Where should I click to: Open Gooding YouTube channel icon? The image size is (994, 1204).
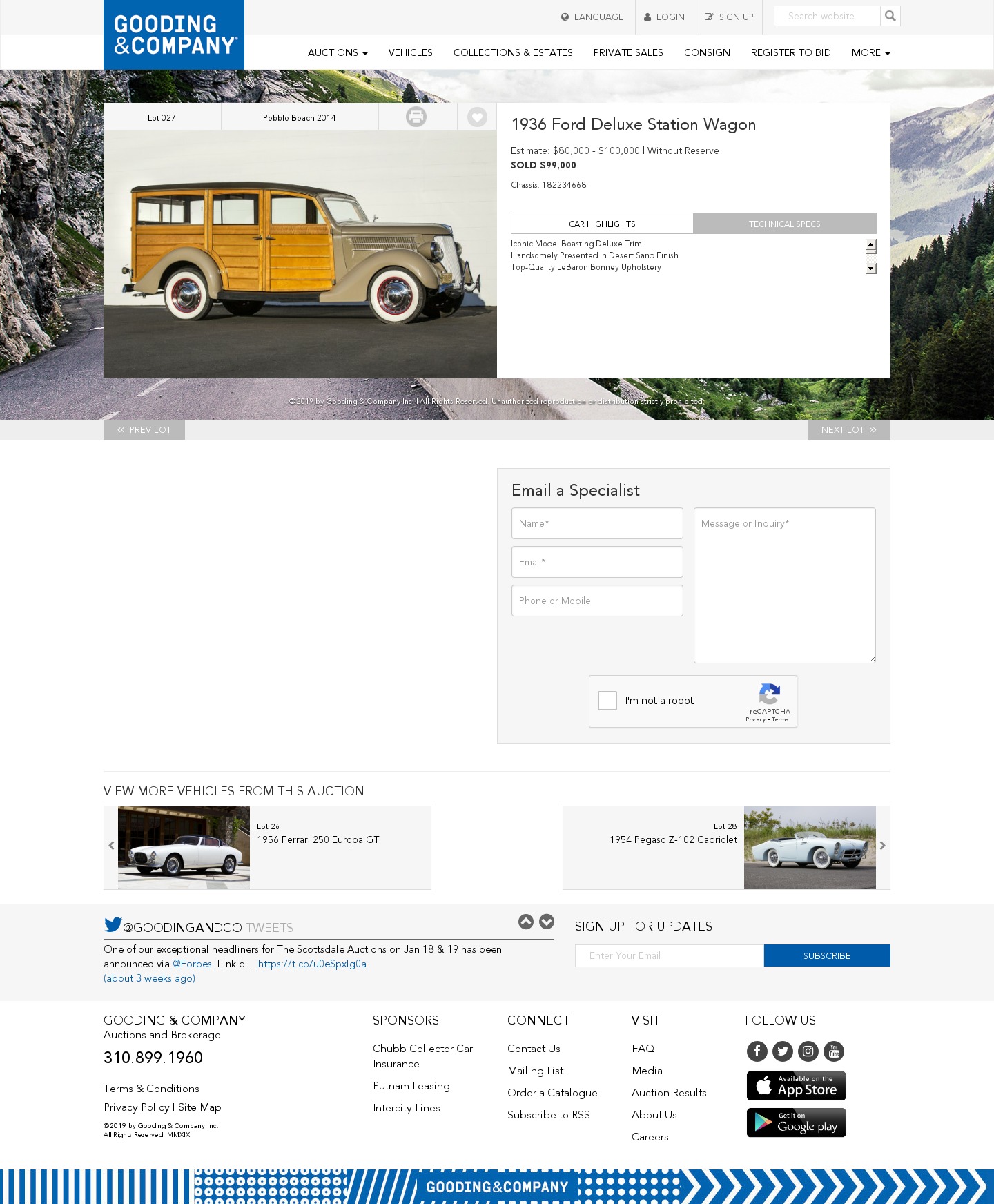click(834, 1051)
